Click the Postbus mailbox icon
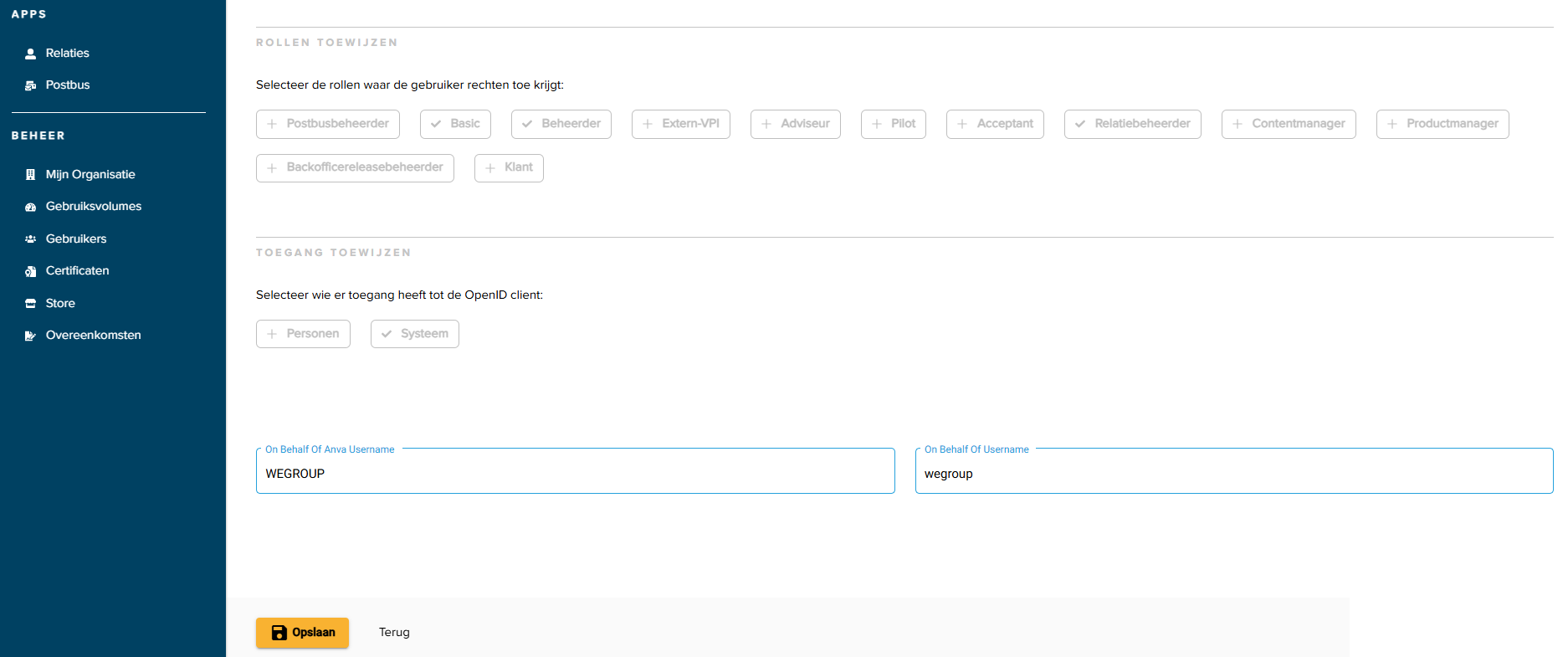 (31, 85)
